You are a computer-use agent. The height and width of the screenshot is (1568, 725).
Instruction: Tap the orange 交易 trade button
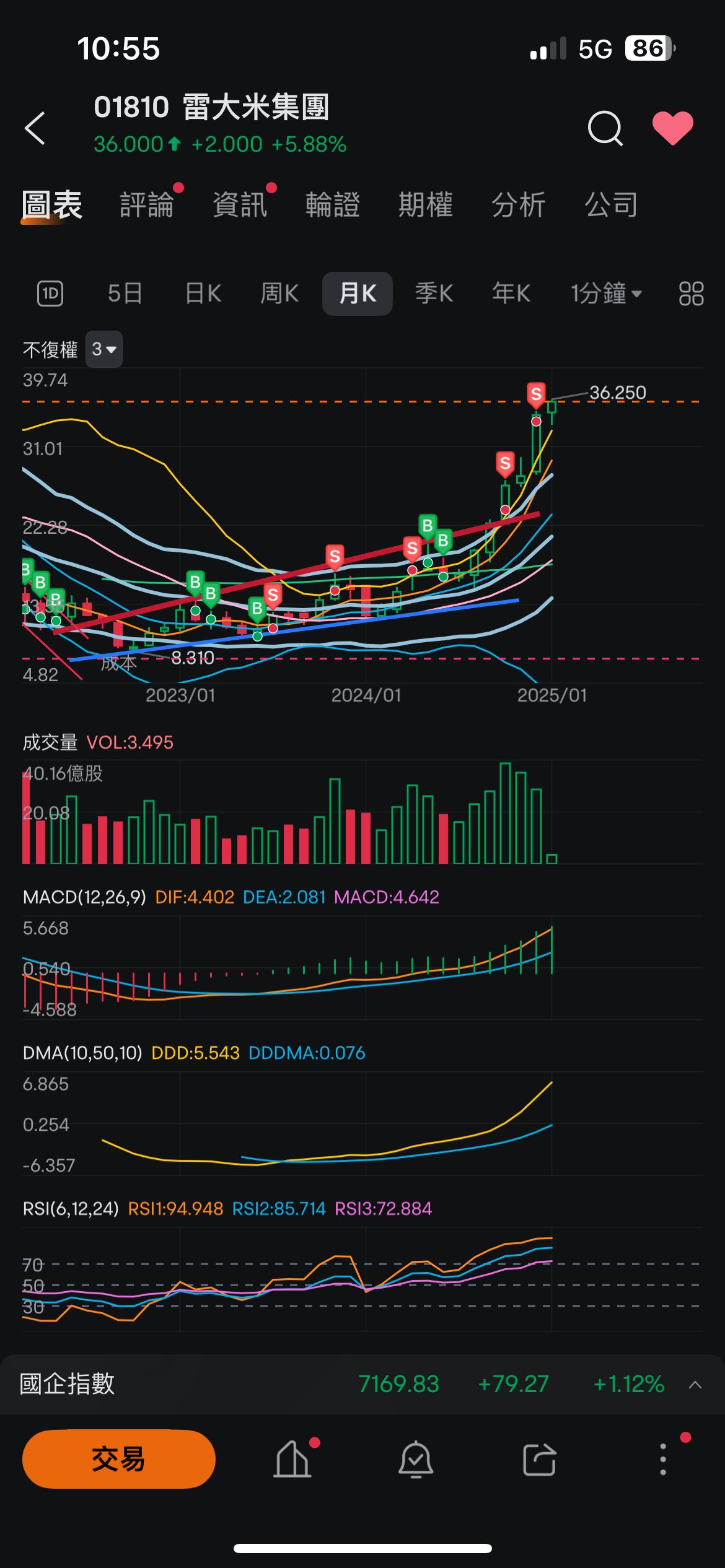tap(119, 1459)
